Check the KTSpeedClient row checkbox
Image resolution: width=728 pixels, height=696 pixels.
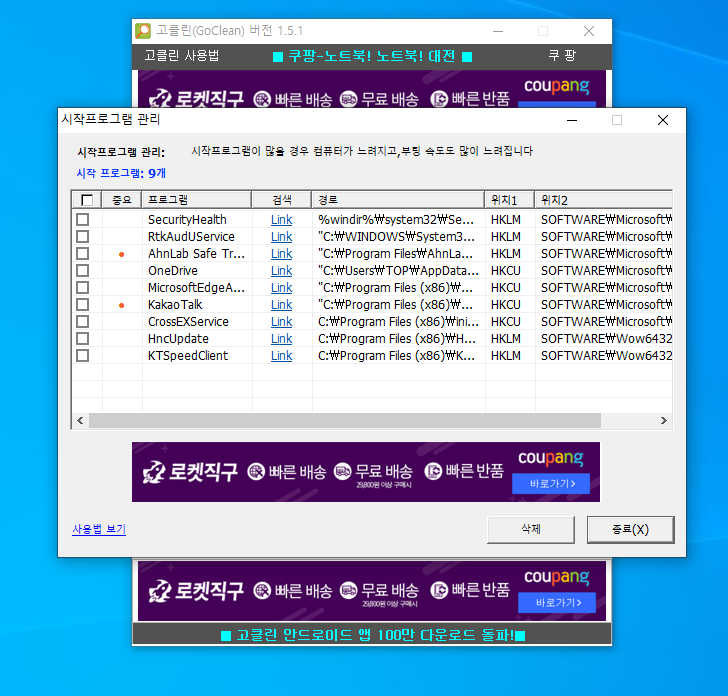[83, 356]
